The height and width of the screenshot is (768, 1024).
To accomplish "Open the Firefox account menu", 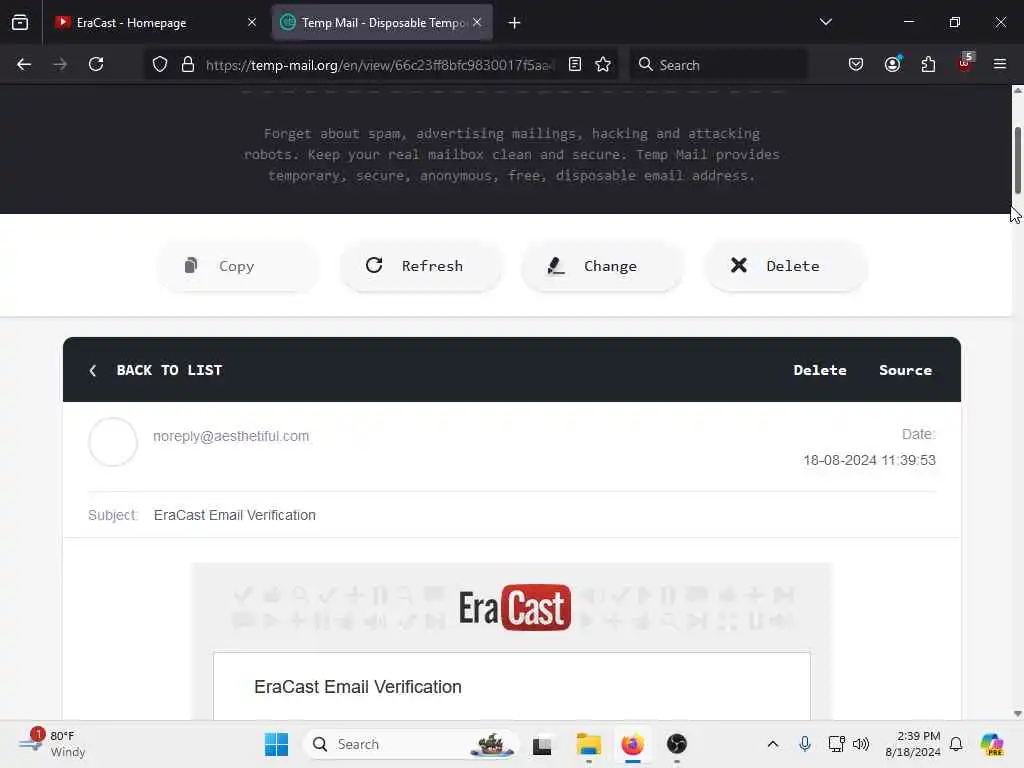I will click(x=892, y=65).
